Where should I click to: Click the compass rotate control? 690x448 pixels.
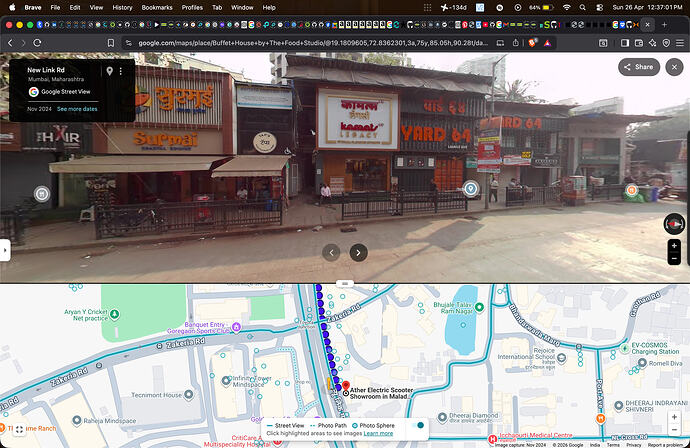674,224
